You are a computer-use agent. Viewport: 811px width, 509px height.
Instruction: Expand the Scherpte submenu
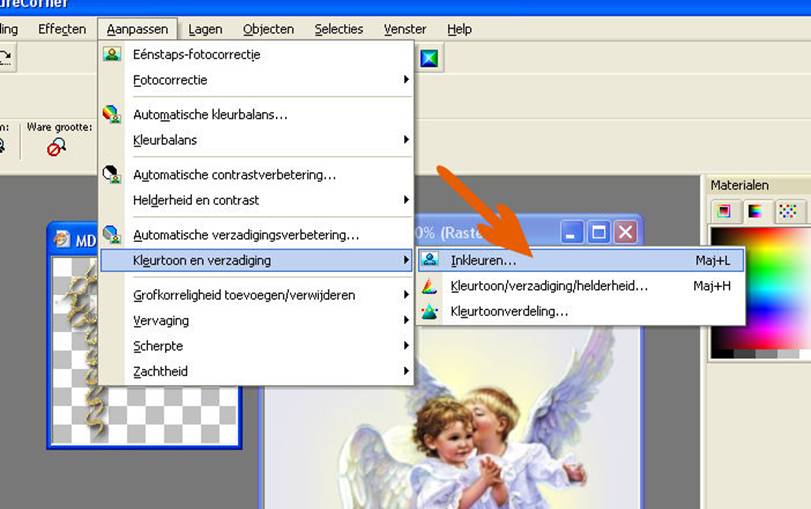coord(257,346)
